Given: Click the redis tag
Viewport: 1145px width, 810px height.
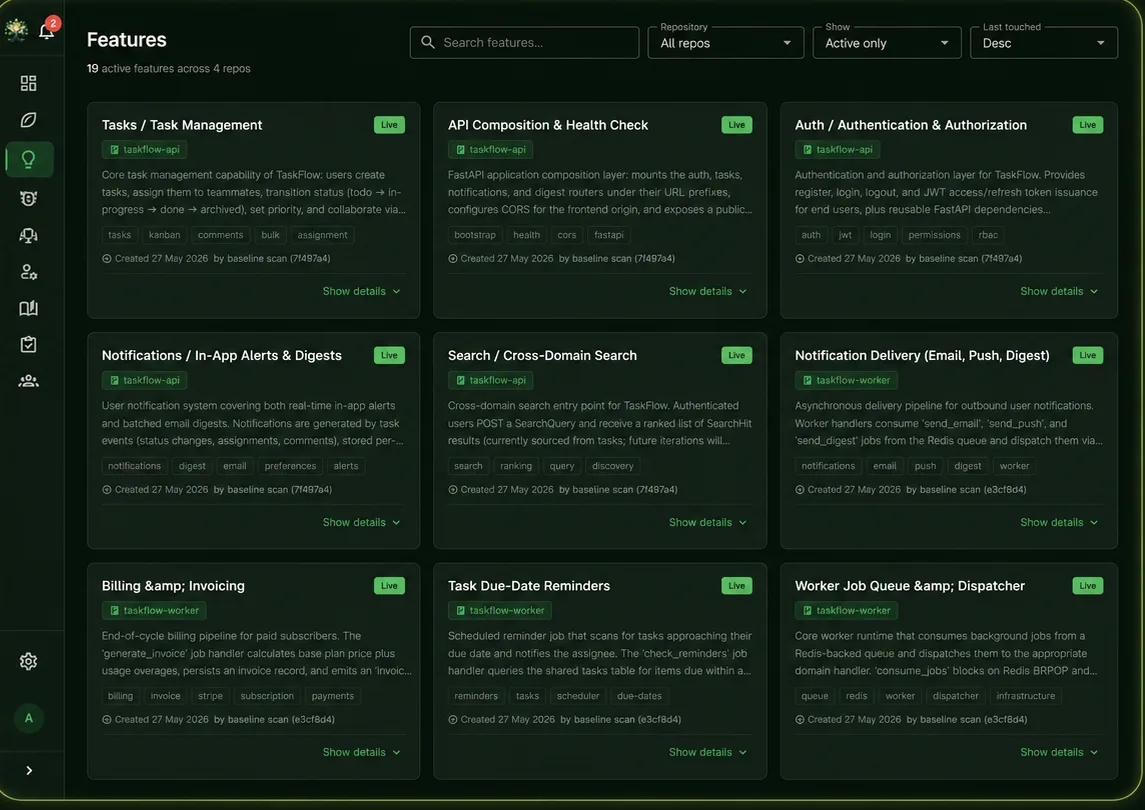Looking at the screenshot, I should [x=857, y=696].
